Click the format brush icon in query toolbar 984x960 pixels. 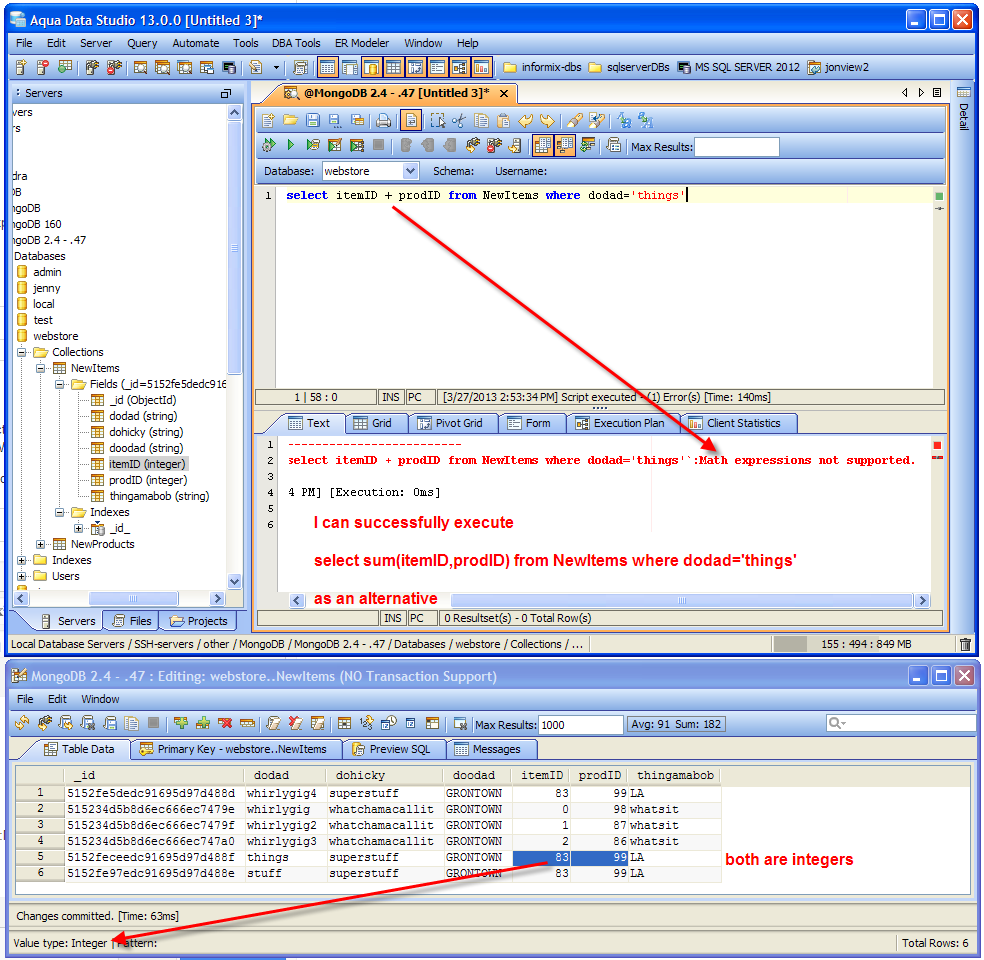point(575,120)
